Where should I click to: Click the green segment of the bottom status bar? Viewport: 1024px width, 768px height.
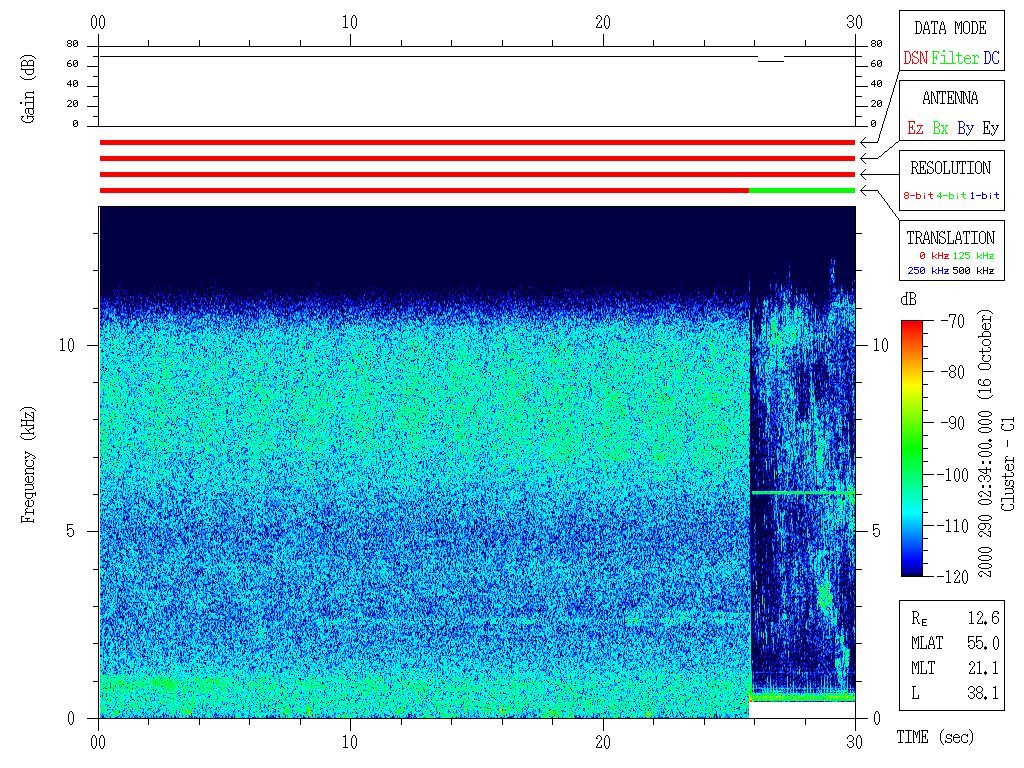pyautogui.click(x=802, y=190)
